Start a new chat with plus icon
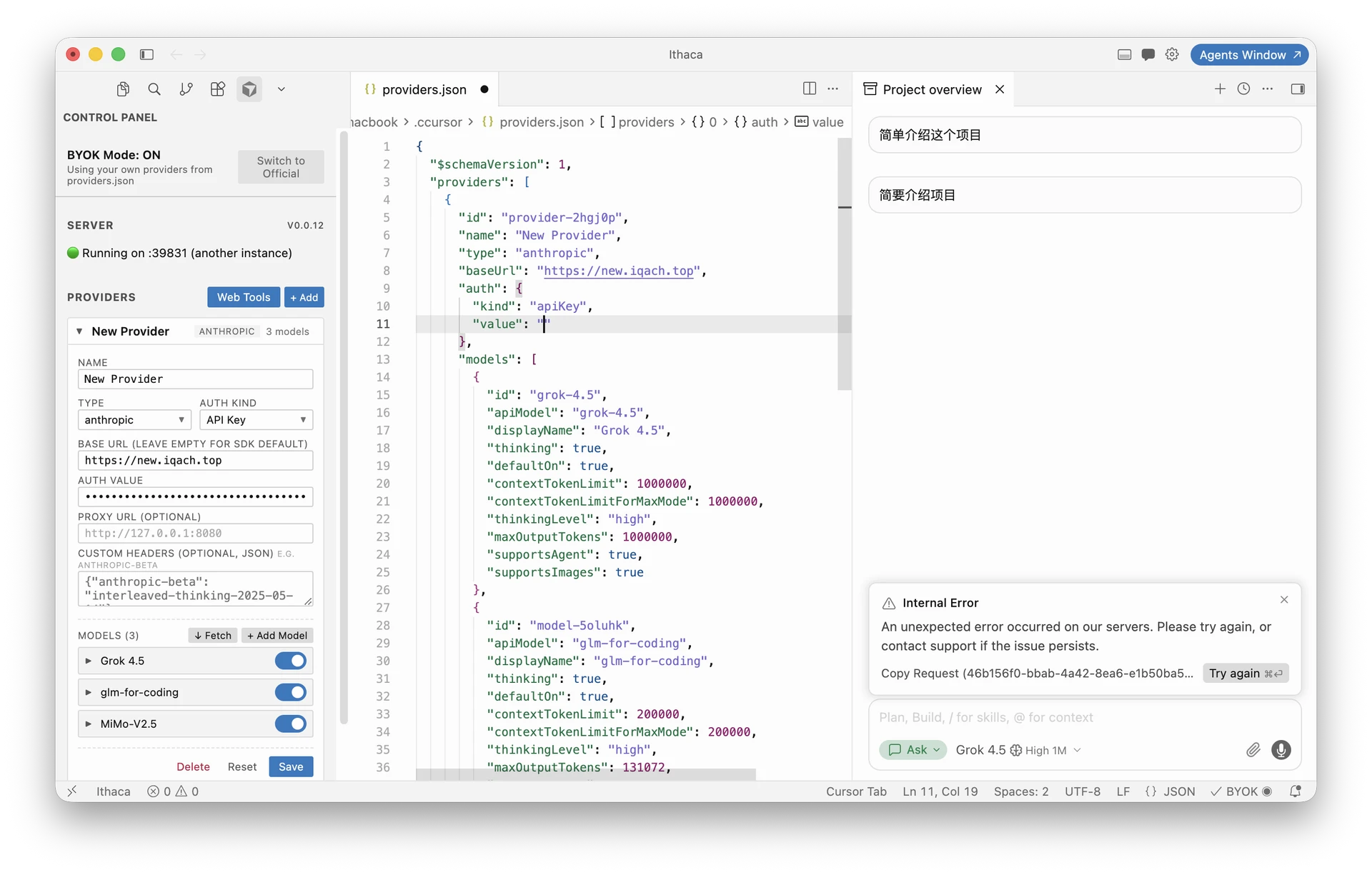Screen dimensions: 1372x875 (x=1220, y=89)
